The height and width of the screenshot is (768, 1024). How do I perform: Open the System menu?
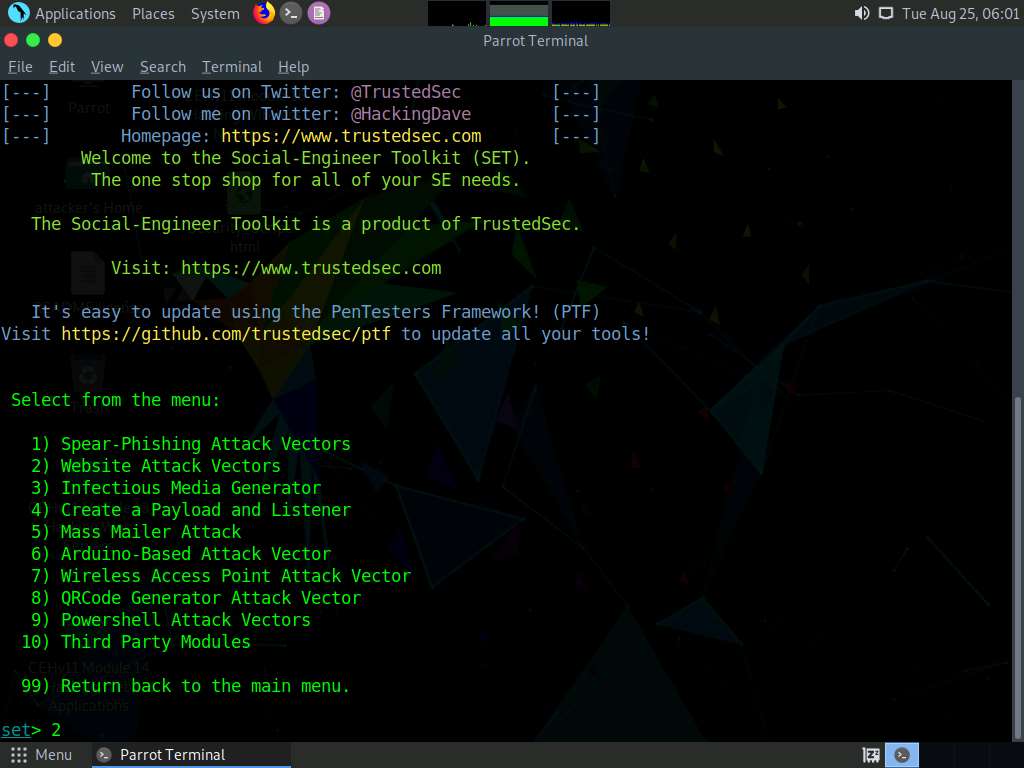216,14
